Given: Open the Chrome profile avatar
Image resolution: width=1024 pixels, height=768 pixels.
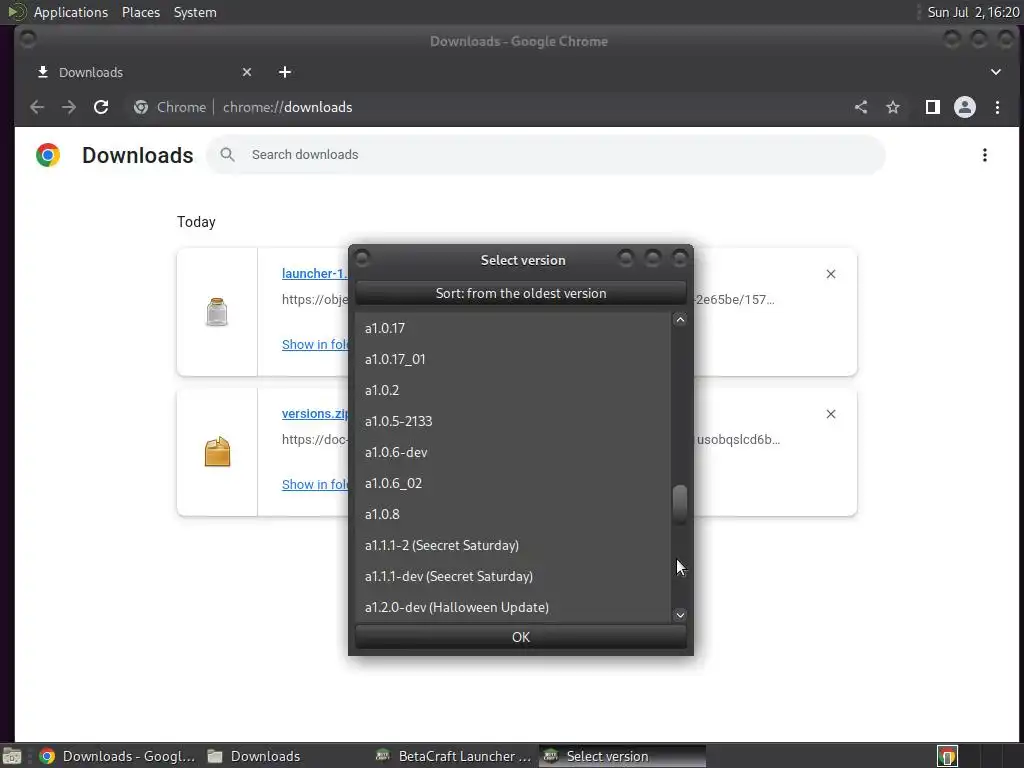Looking at the screenshot, I should point(965,107).
